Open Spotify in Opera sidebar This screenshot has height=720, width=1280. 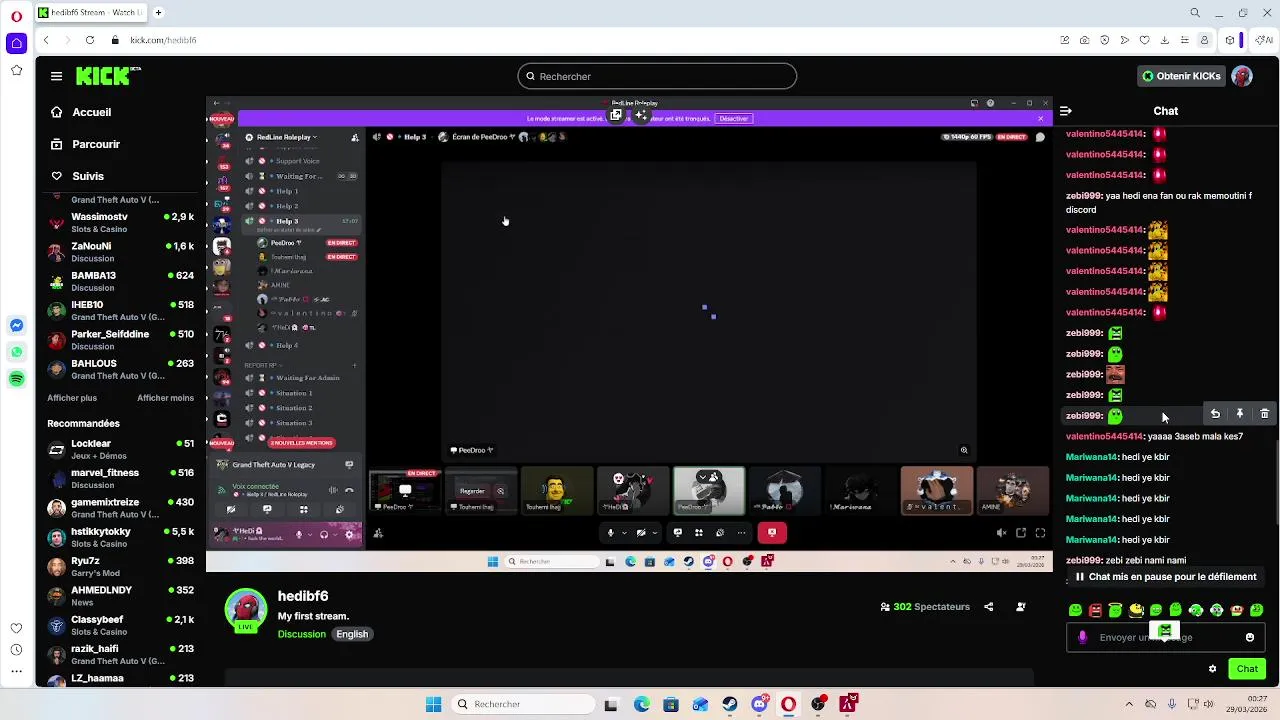pyautogui.click(x=17, y=379)
